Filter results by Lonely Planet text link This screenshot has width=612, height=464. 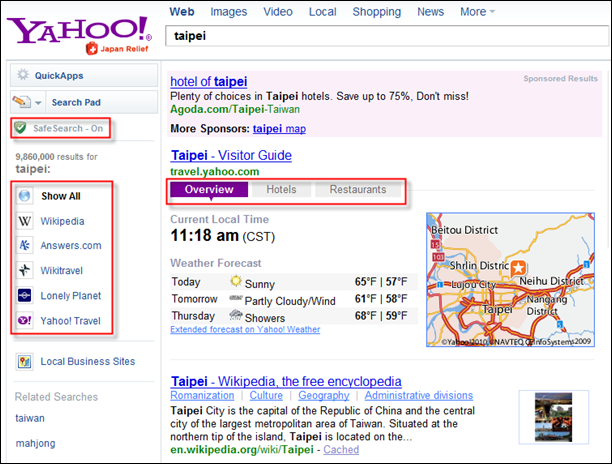tap(71, 296)
